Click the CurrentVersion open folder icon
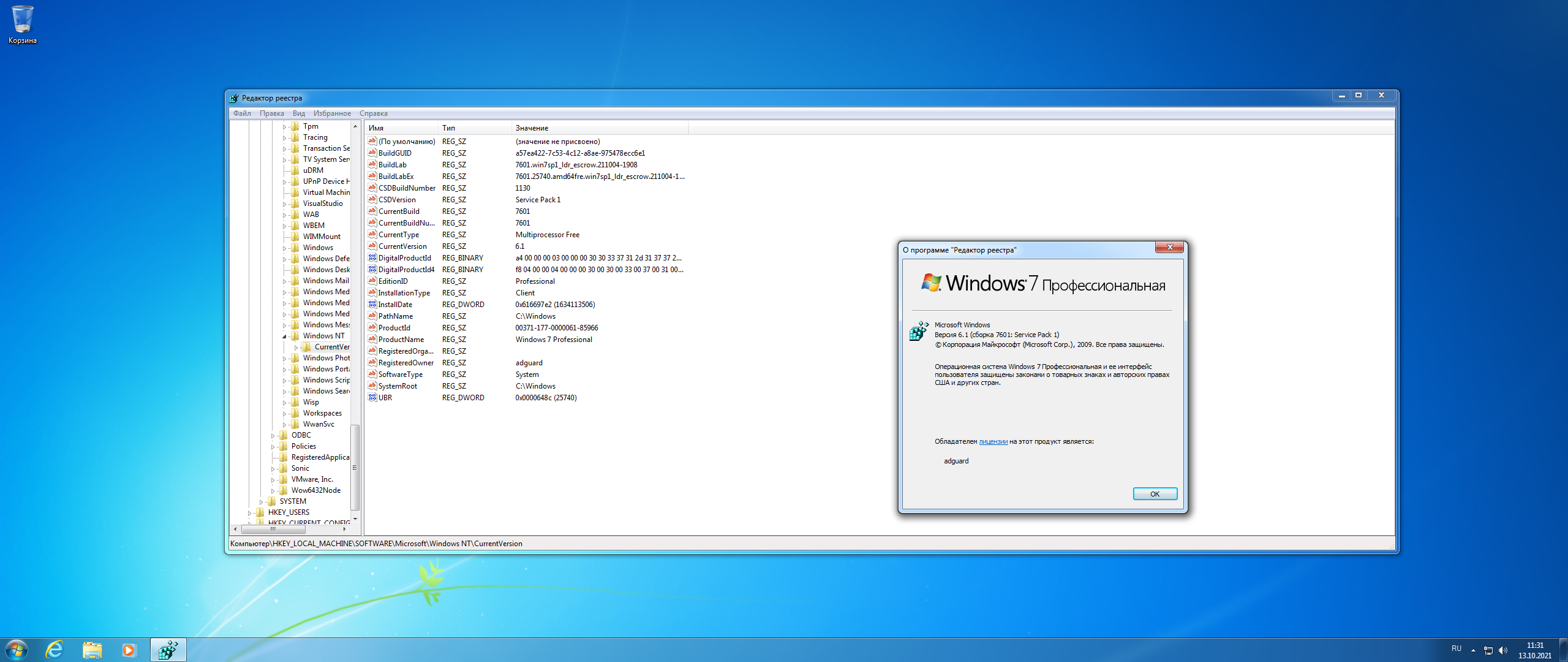Screen dimensions: 1568x662 (x=307, y=347)
